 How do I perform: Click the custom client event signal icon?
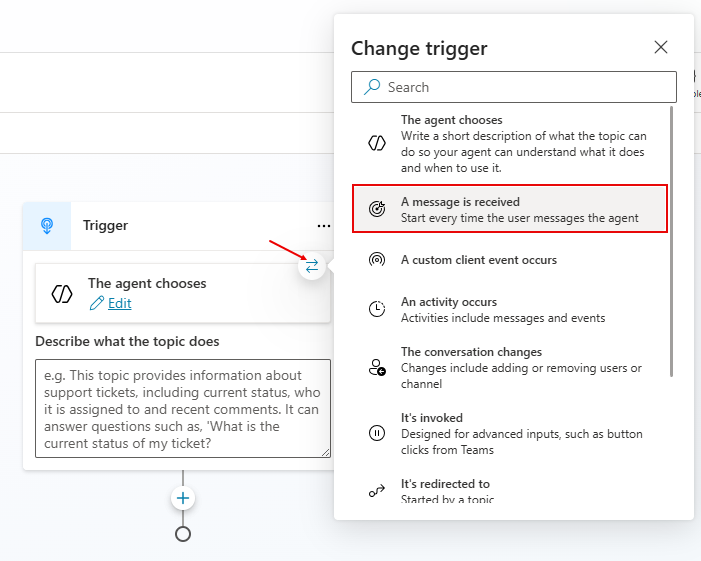pos(377,260)
